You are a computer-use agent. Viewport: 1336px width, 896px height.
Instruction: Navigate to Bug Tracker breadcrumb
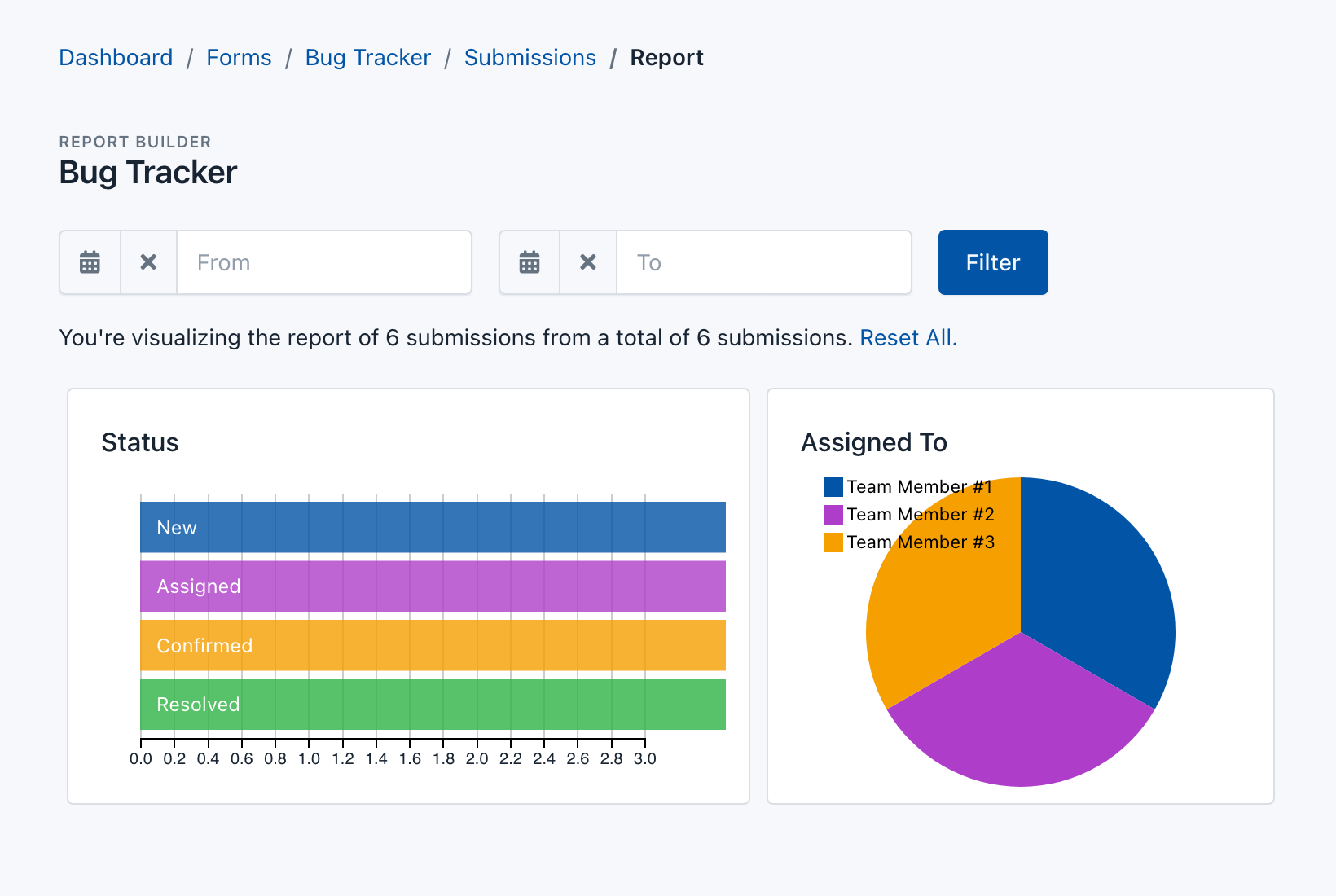coord(367,58)
